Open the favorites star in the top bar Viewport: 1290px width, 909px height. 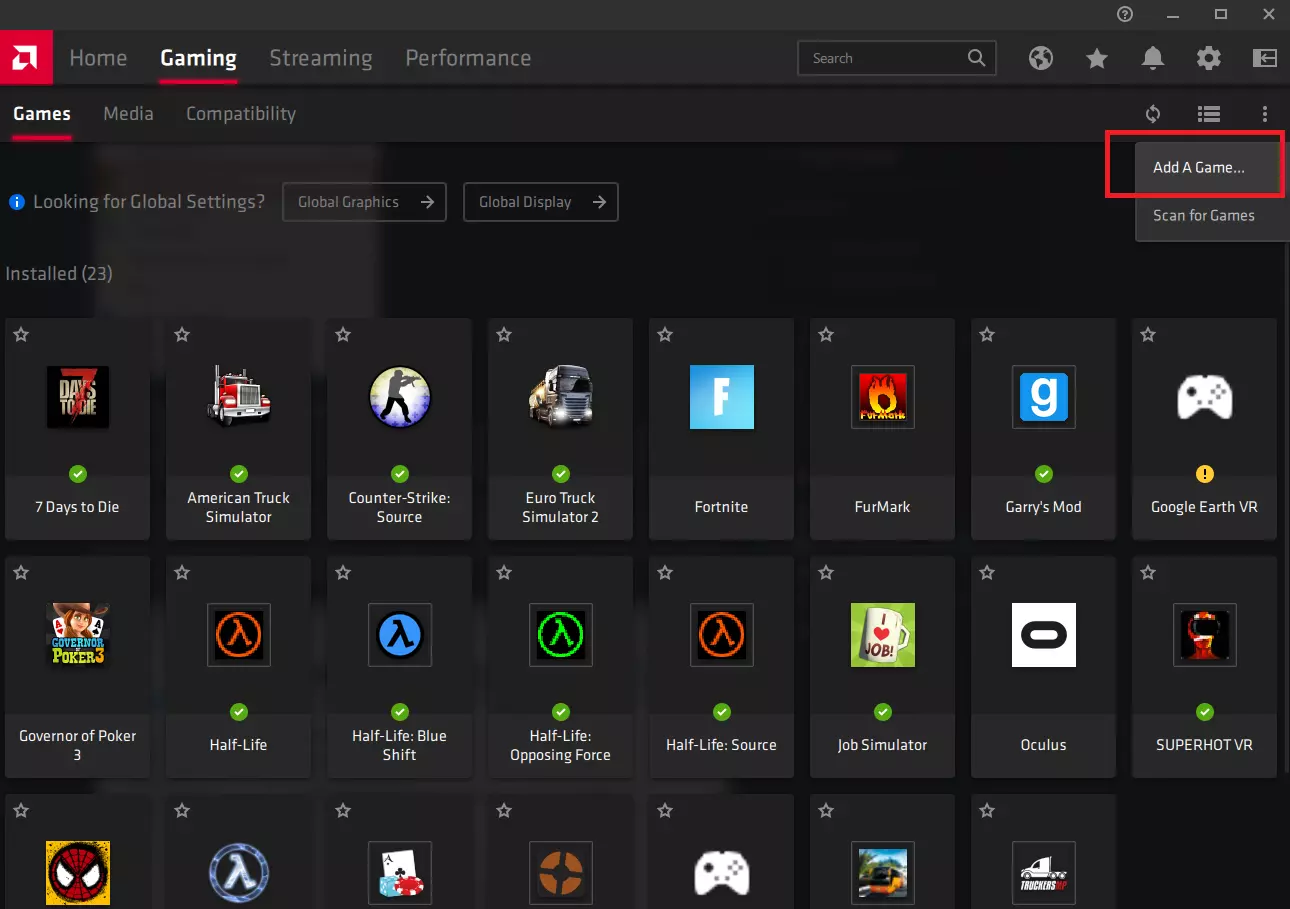pos(1097,58)
